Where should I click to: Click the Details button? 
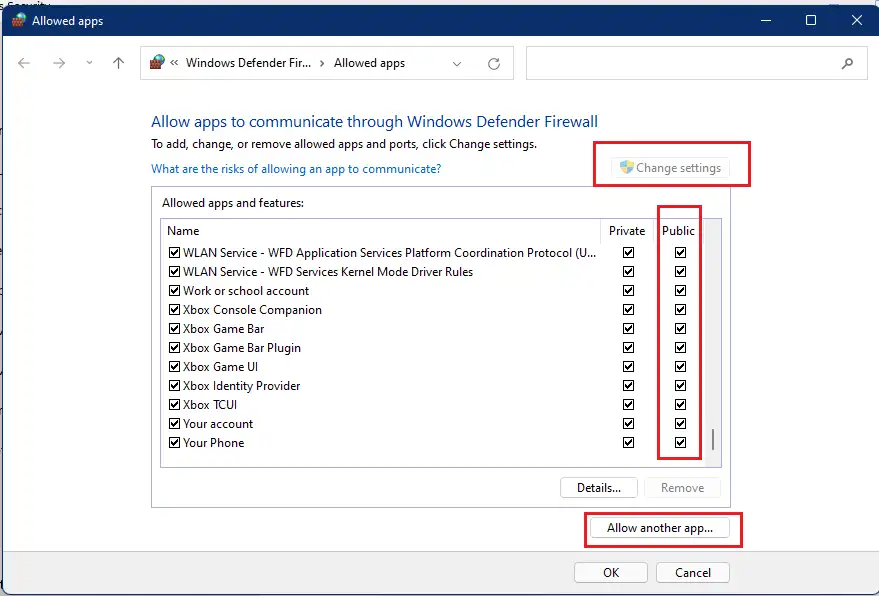point(599,488)
